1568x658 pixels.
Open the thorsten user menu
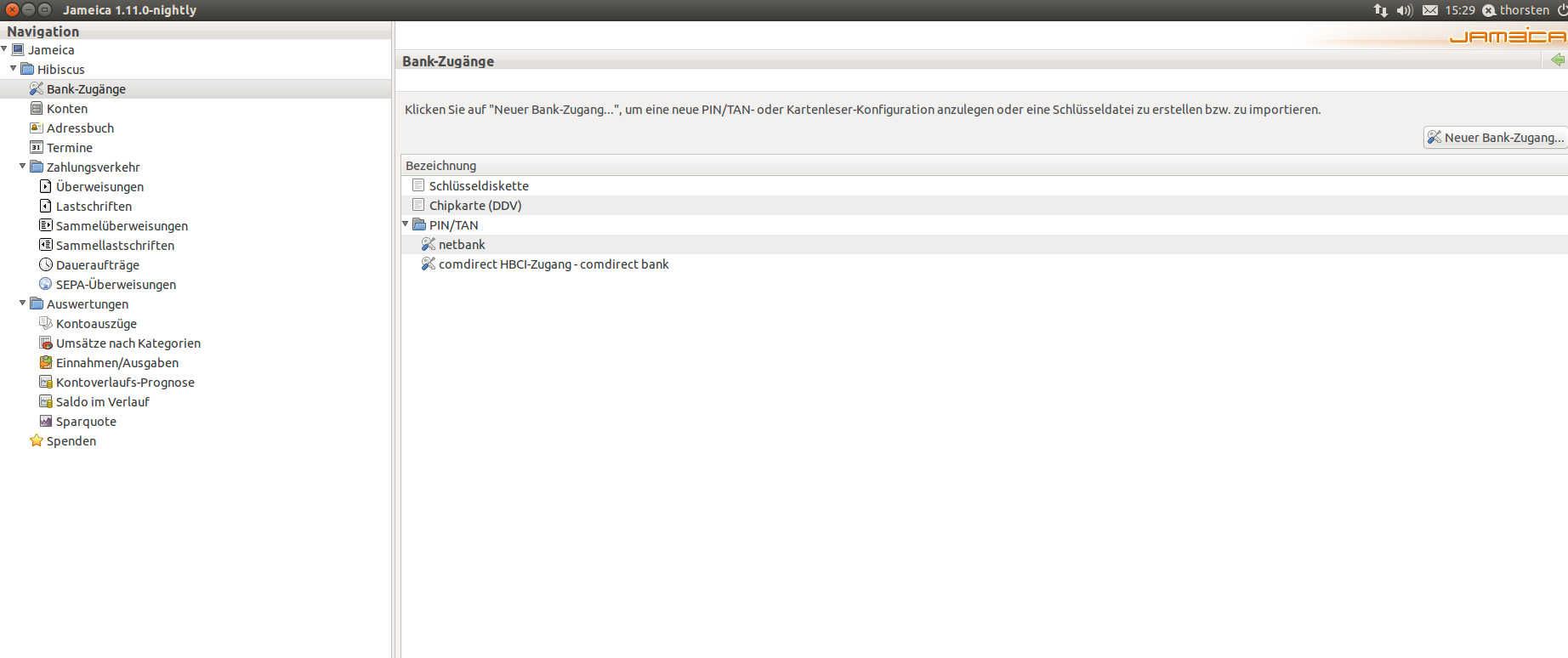(1516, 10)
